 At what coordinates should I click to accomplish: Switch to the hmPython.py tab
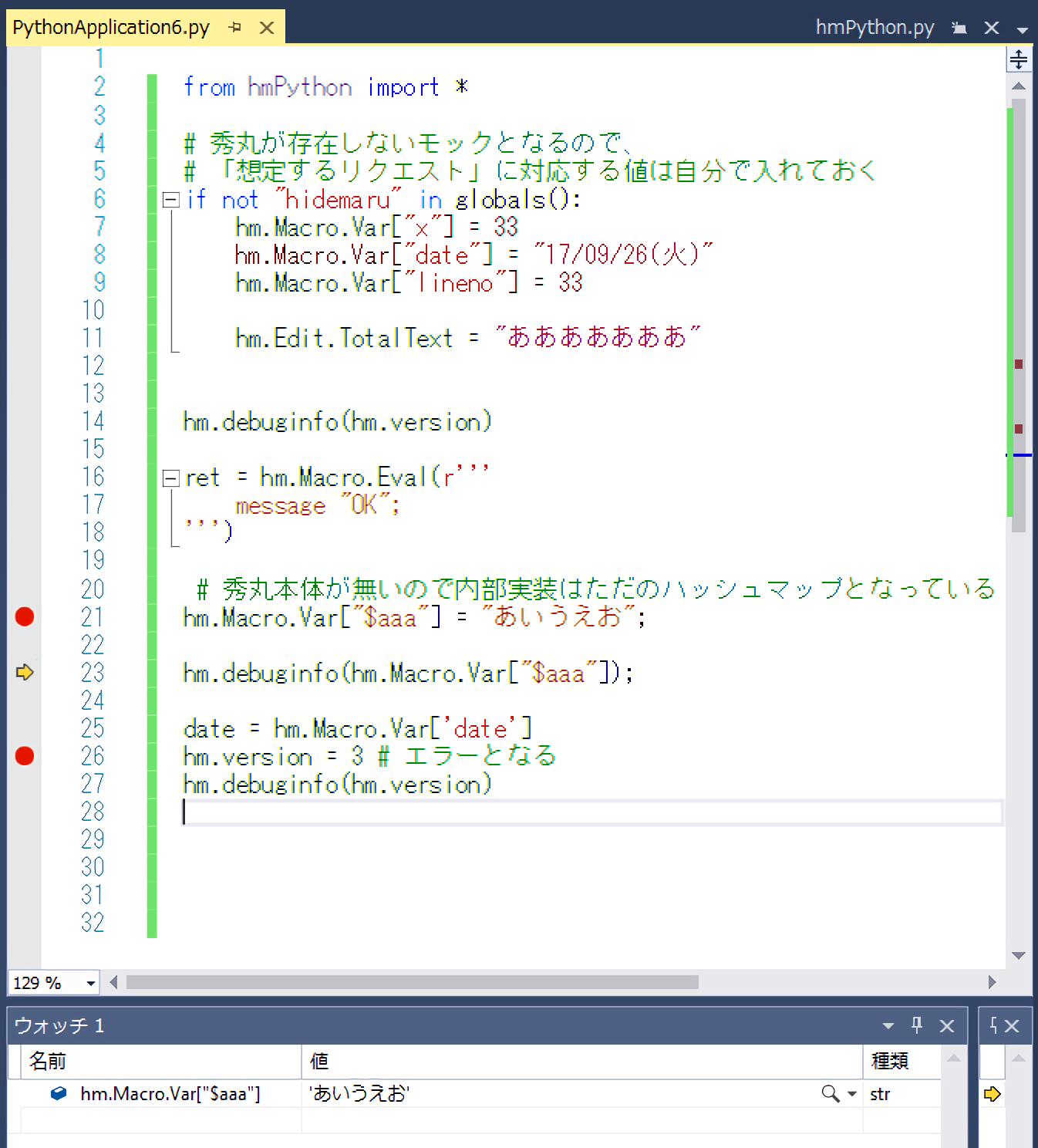click(x=875, y=28)
